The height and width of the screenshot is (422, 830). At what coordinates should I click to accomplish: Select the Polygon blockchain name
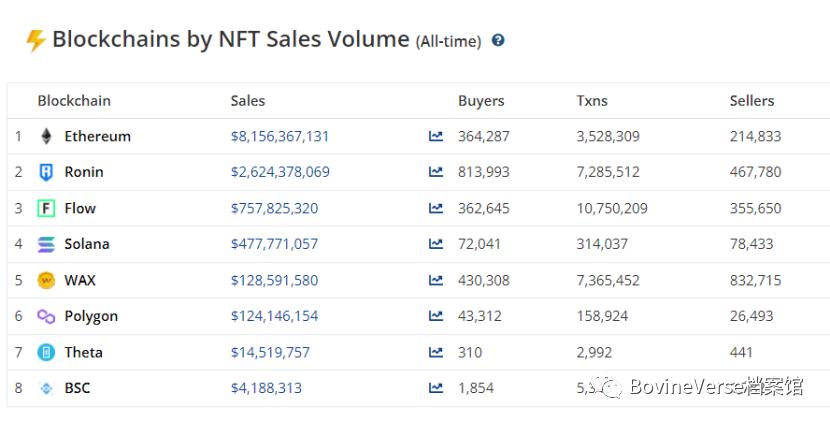pyautogui.click(x=91, y=316)
